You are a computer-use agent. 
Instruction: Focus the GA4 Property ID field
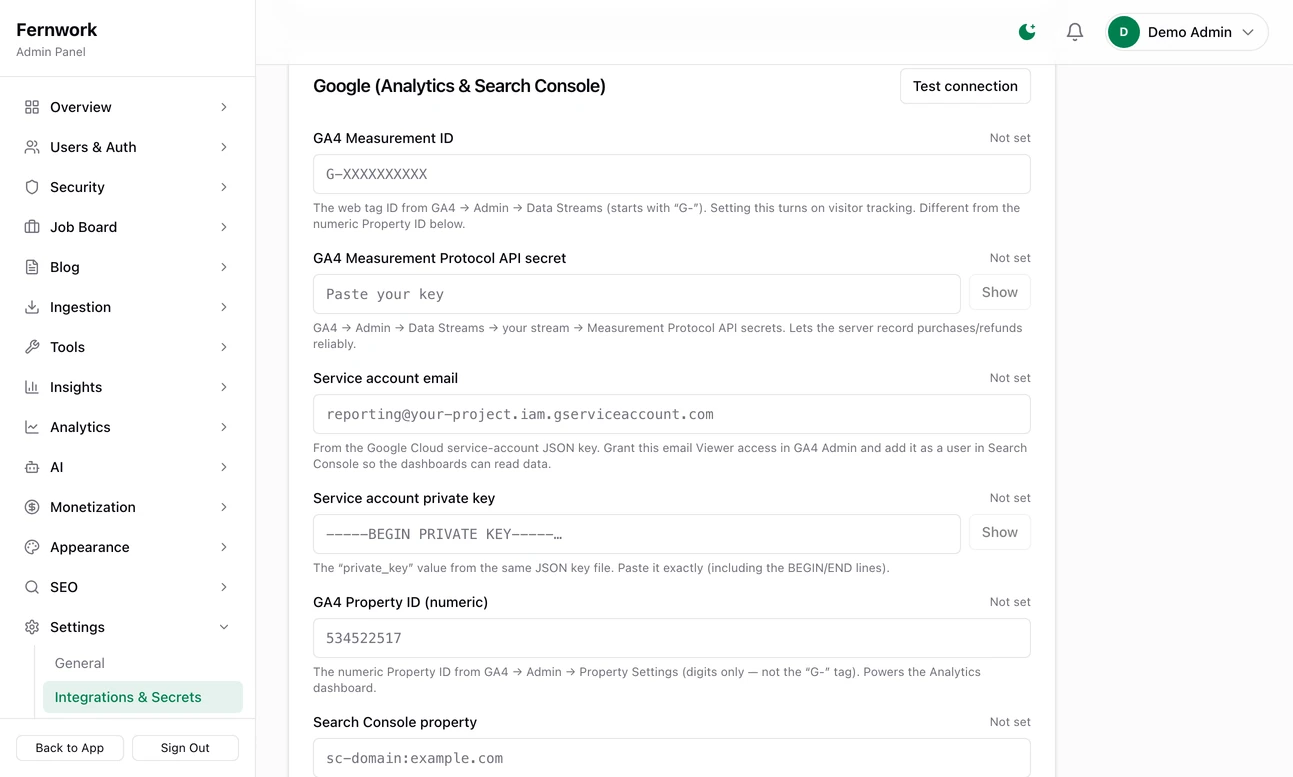click(x=672, y=638)
